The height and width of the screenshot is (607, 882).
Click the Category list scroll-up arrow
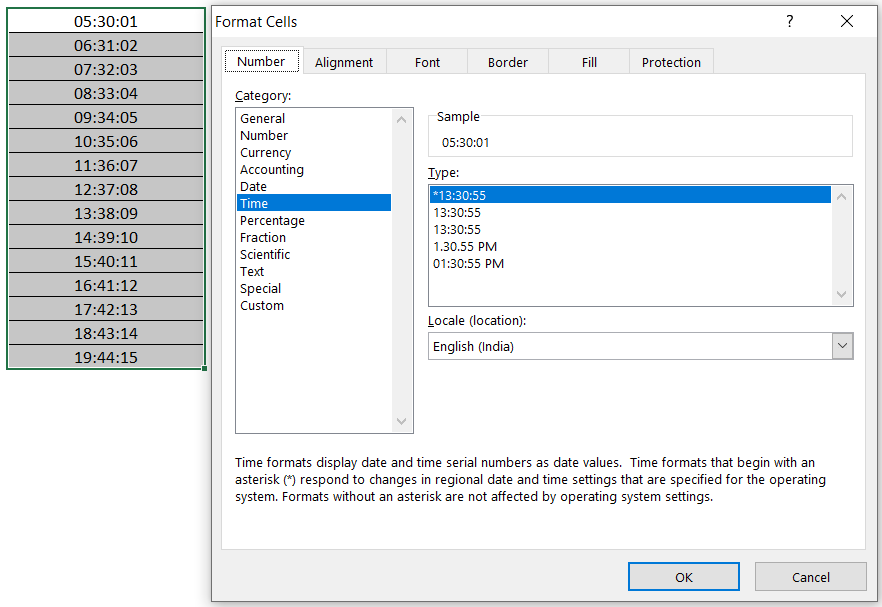point(402,118)
